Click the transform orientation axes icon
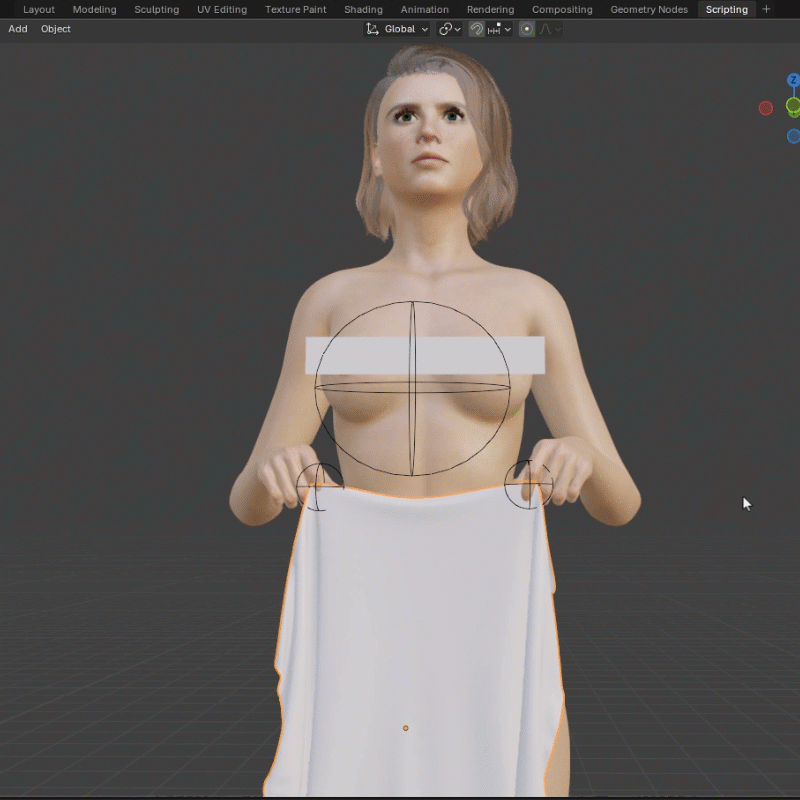This screenshot has height=800, width=800. (x=372, y=29)
